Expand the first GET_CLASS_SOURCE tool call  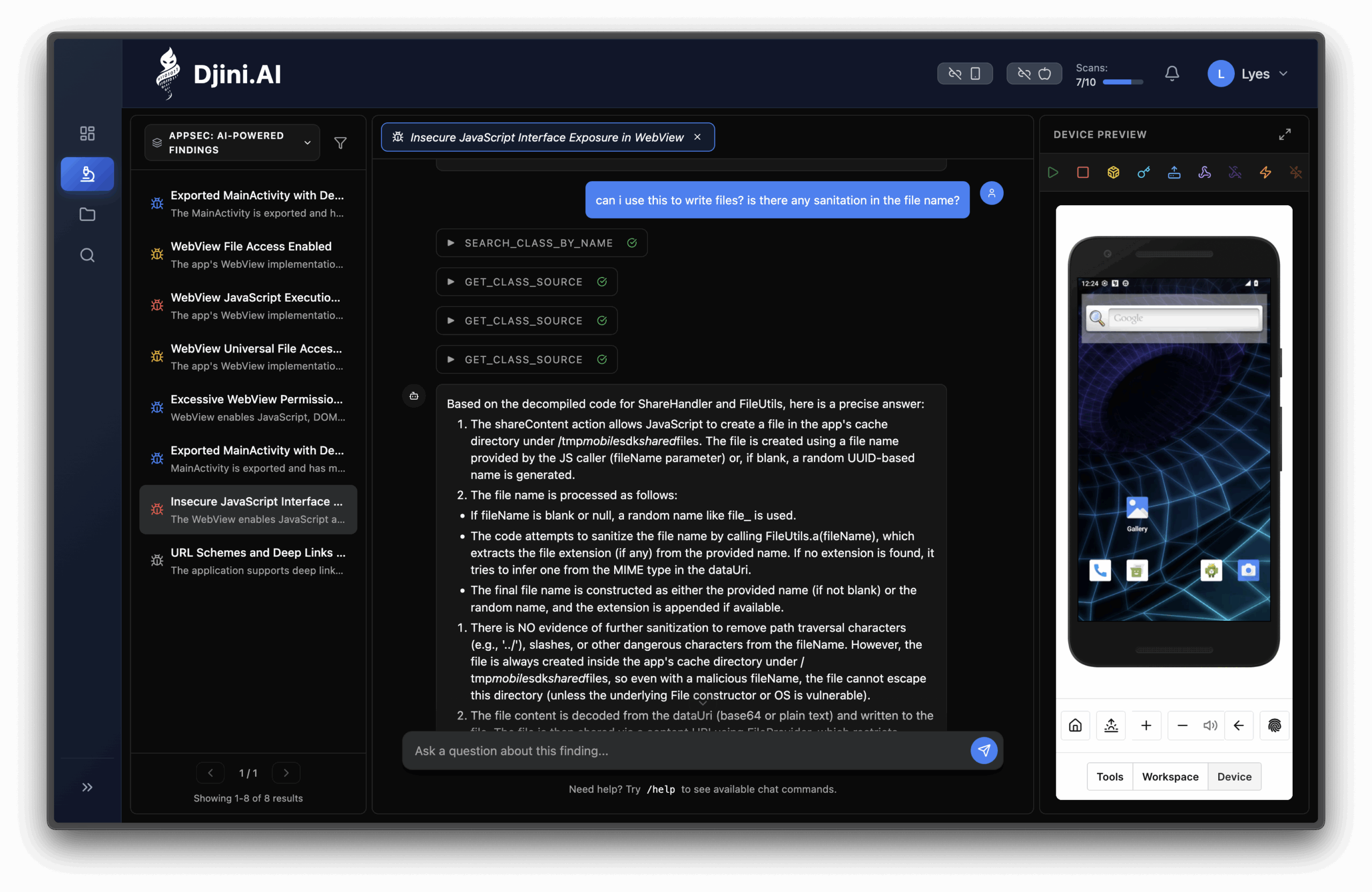[x=526, y=282]
